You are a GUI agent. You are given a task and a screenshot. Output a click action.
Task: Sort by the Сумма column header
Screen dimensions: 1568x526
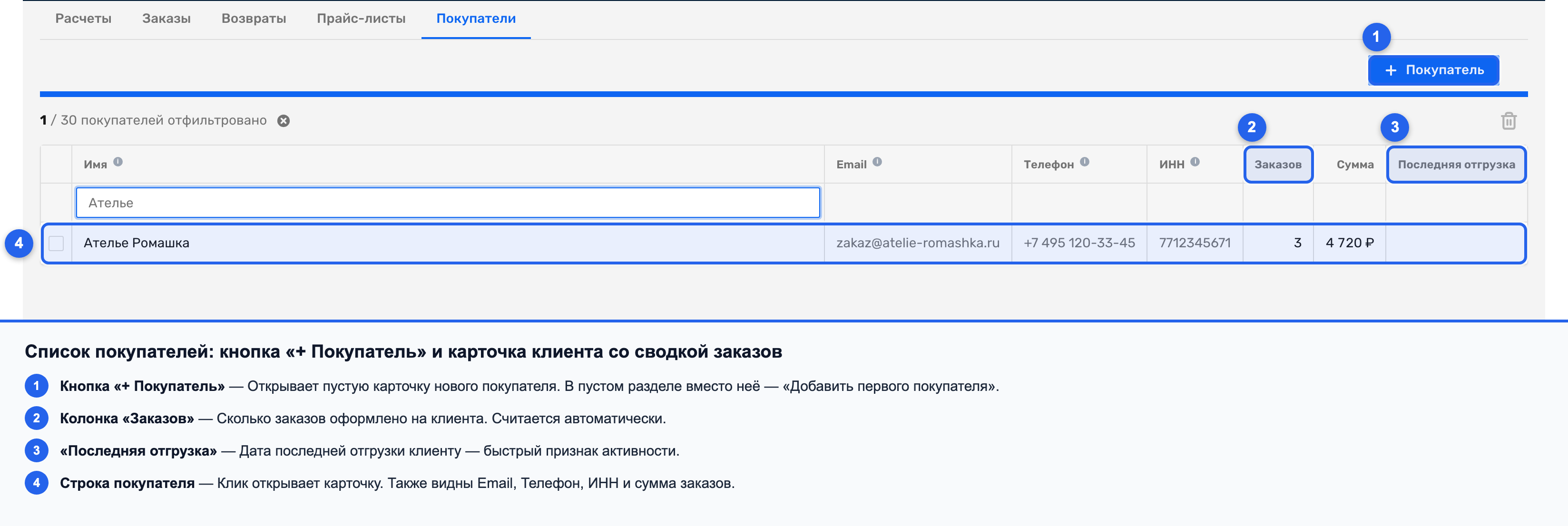point(1355,165)
